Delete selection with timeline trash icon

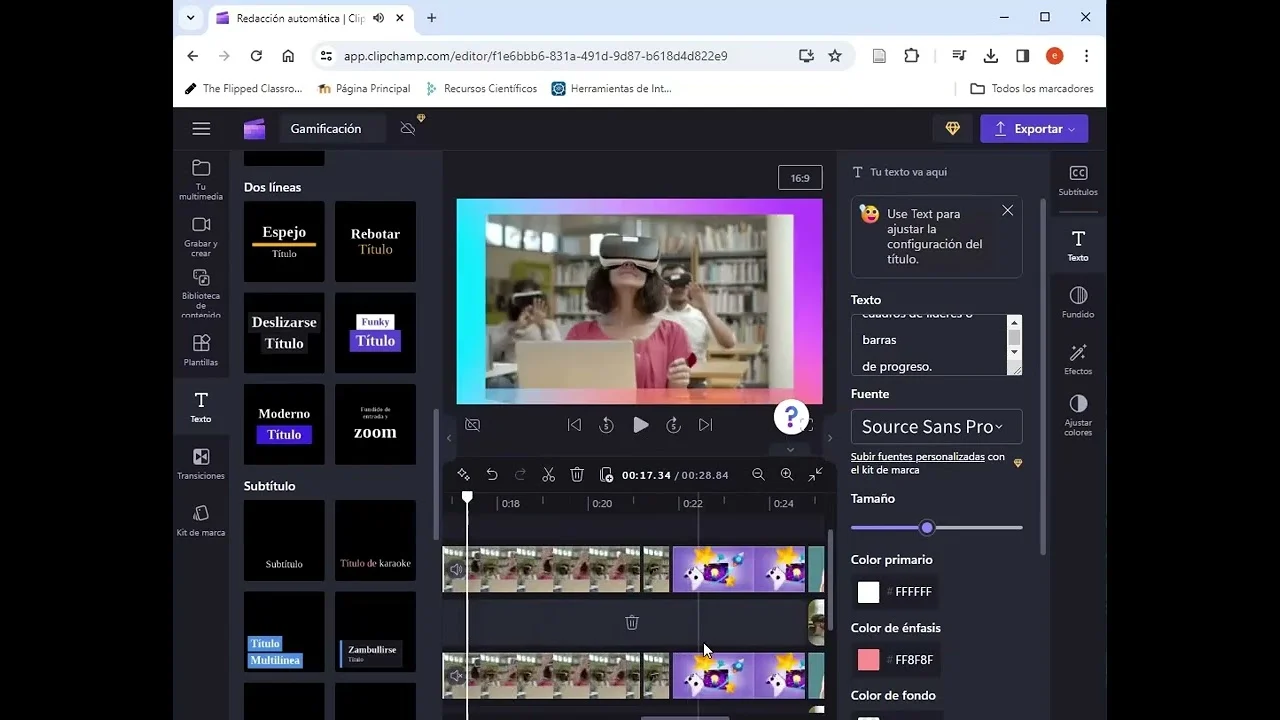pyautogui.click(x=577, y=475)
